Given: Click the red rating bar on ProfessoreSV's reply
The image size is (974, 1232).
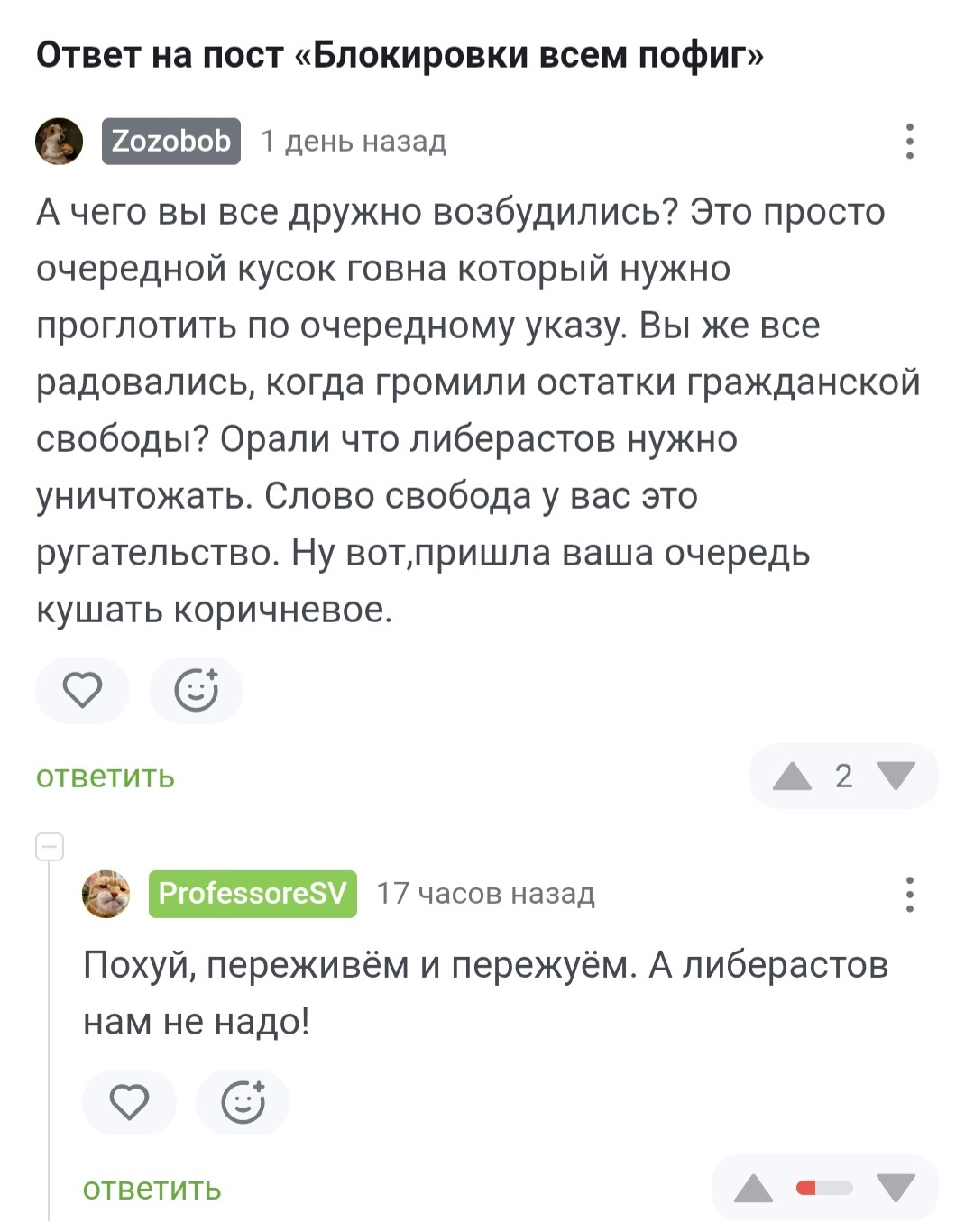Looking at the screenshot, I should (x=824, y=1189).
